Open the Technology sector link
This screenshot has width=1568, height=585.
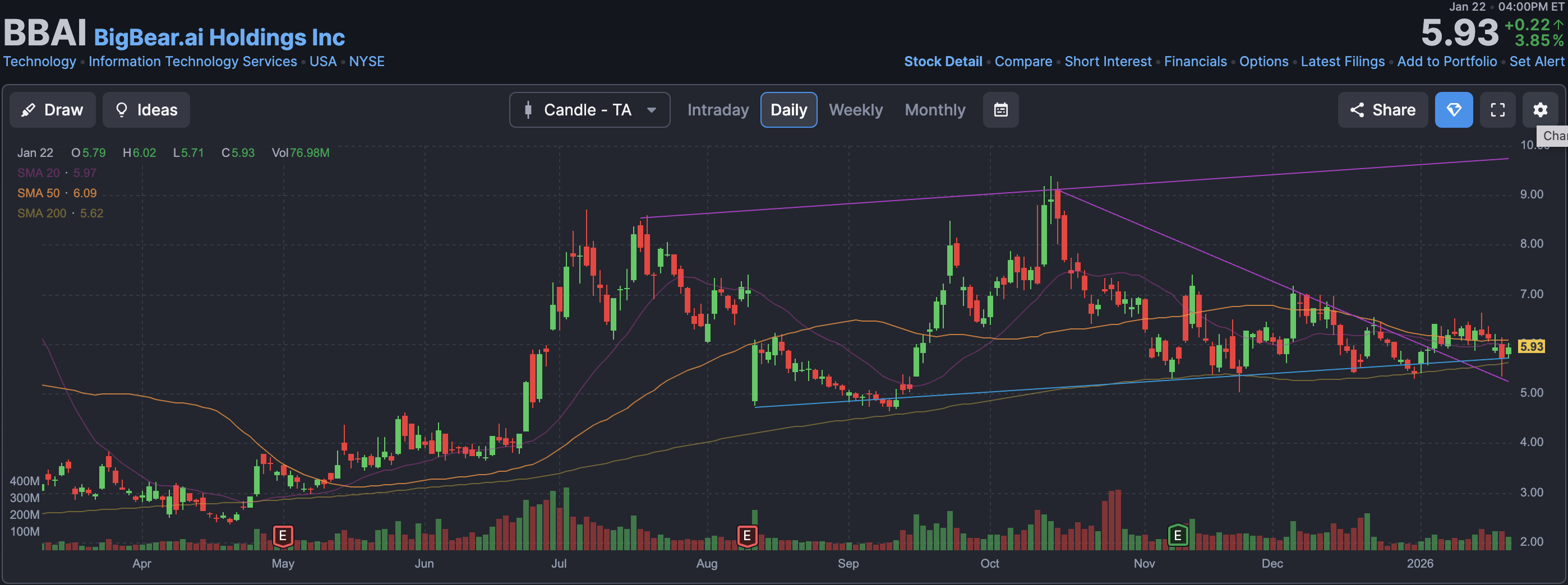coord(40,62)
